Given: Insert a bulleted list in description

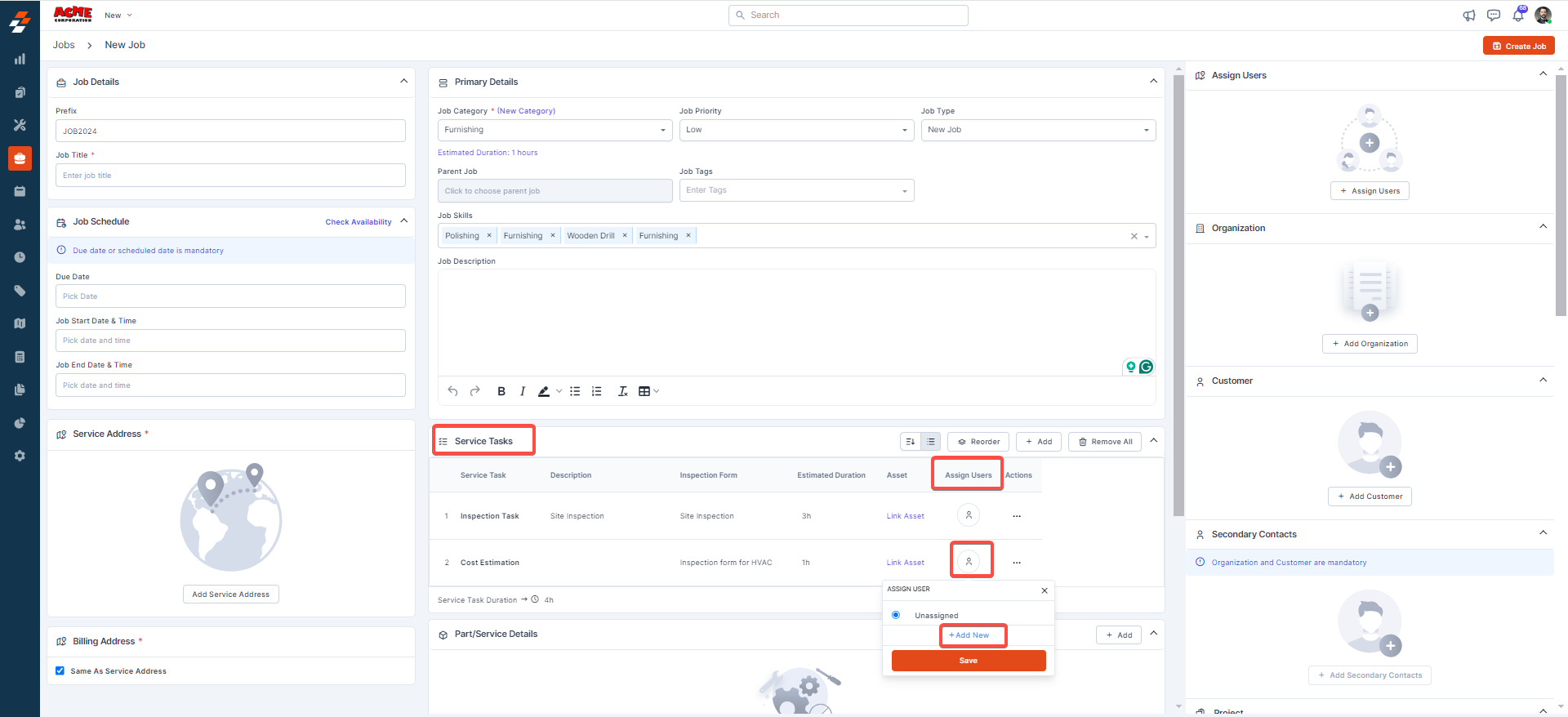Looking at the screenshot, I should point(575,391).
